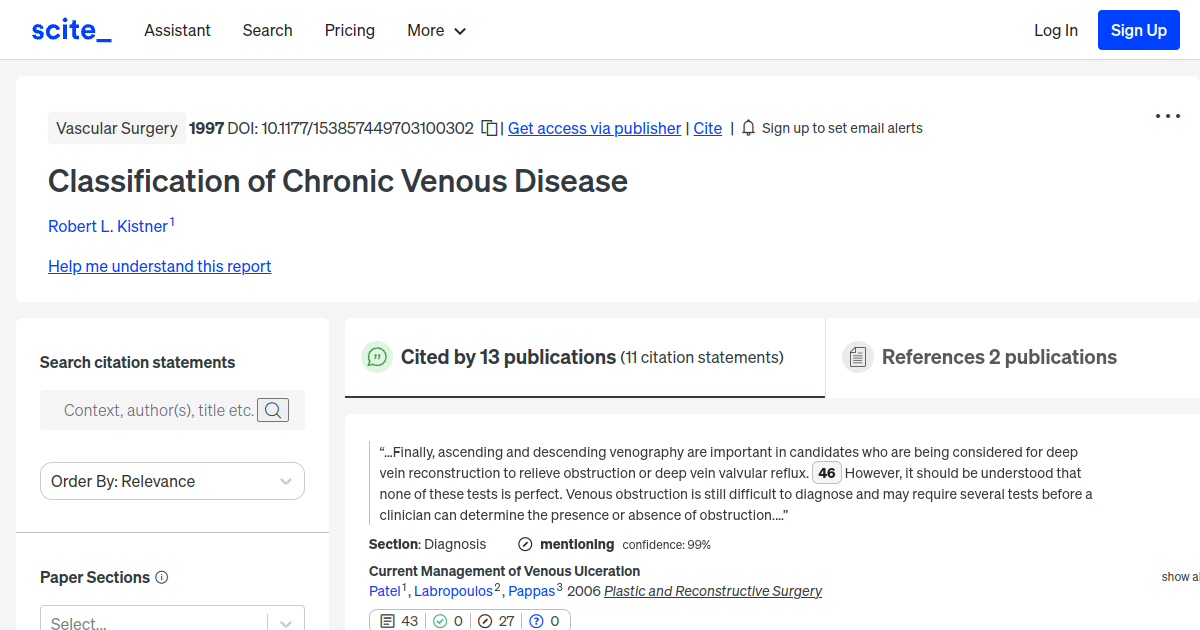The width and height of the screenshot is (1200, 630).
Task: Click the scite_ logo
Action: pos(70,30)
